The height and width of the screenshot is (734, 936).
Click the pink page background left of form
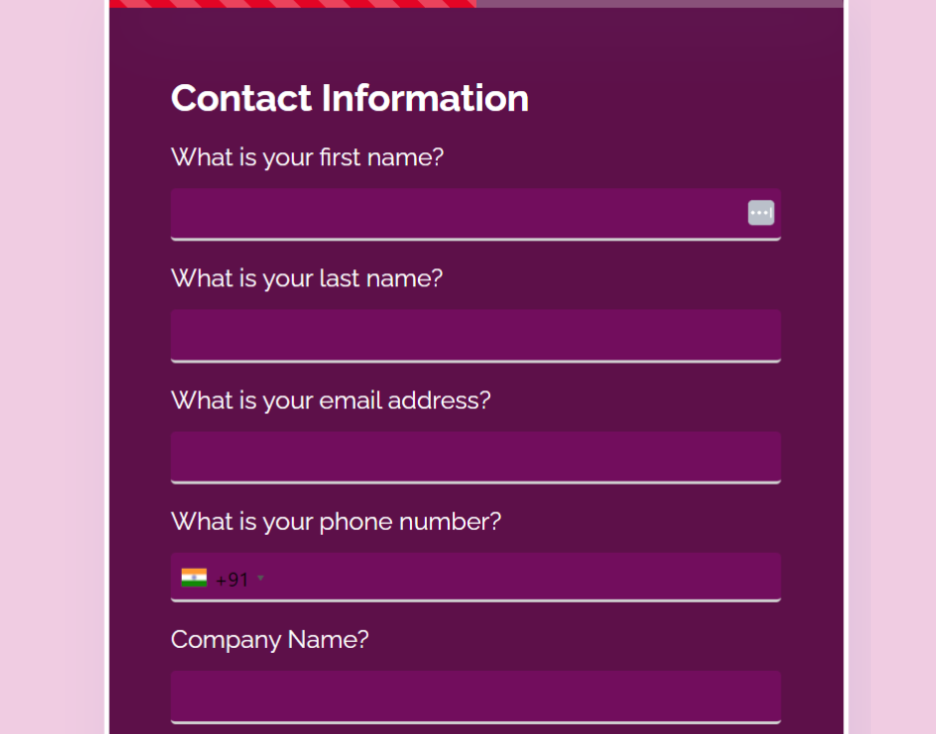tap(53, 367)
